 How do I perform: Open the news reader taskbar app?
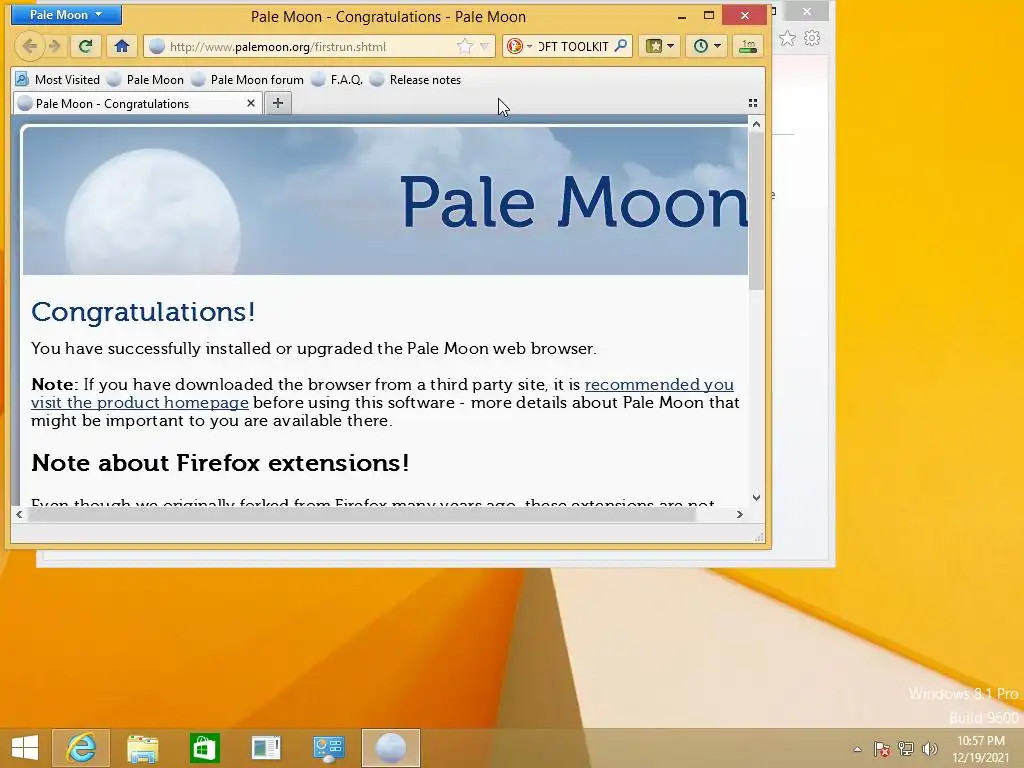click(x=266, y=748)
